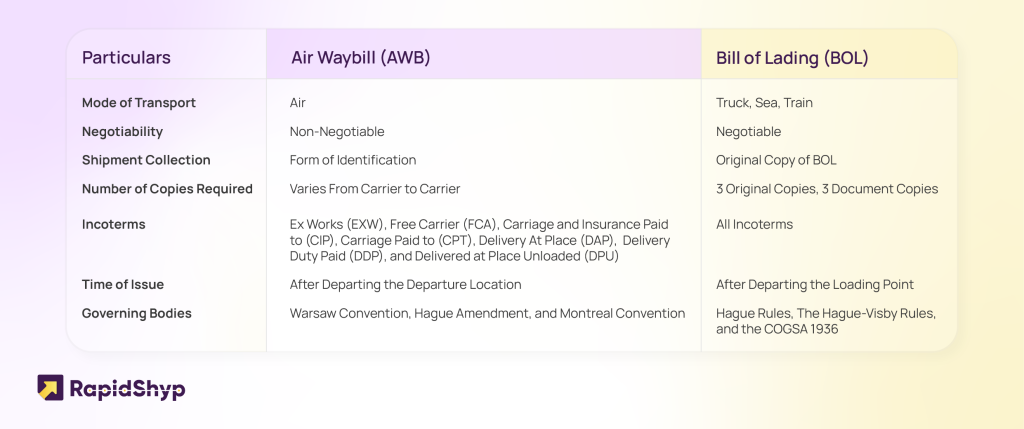Click the Incoterms row label
The height and width of the screenshot is (429, 1024).
(x=114, y=224)
